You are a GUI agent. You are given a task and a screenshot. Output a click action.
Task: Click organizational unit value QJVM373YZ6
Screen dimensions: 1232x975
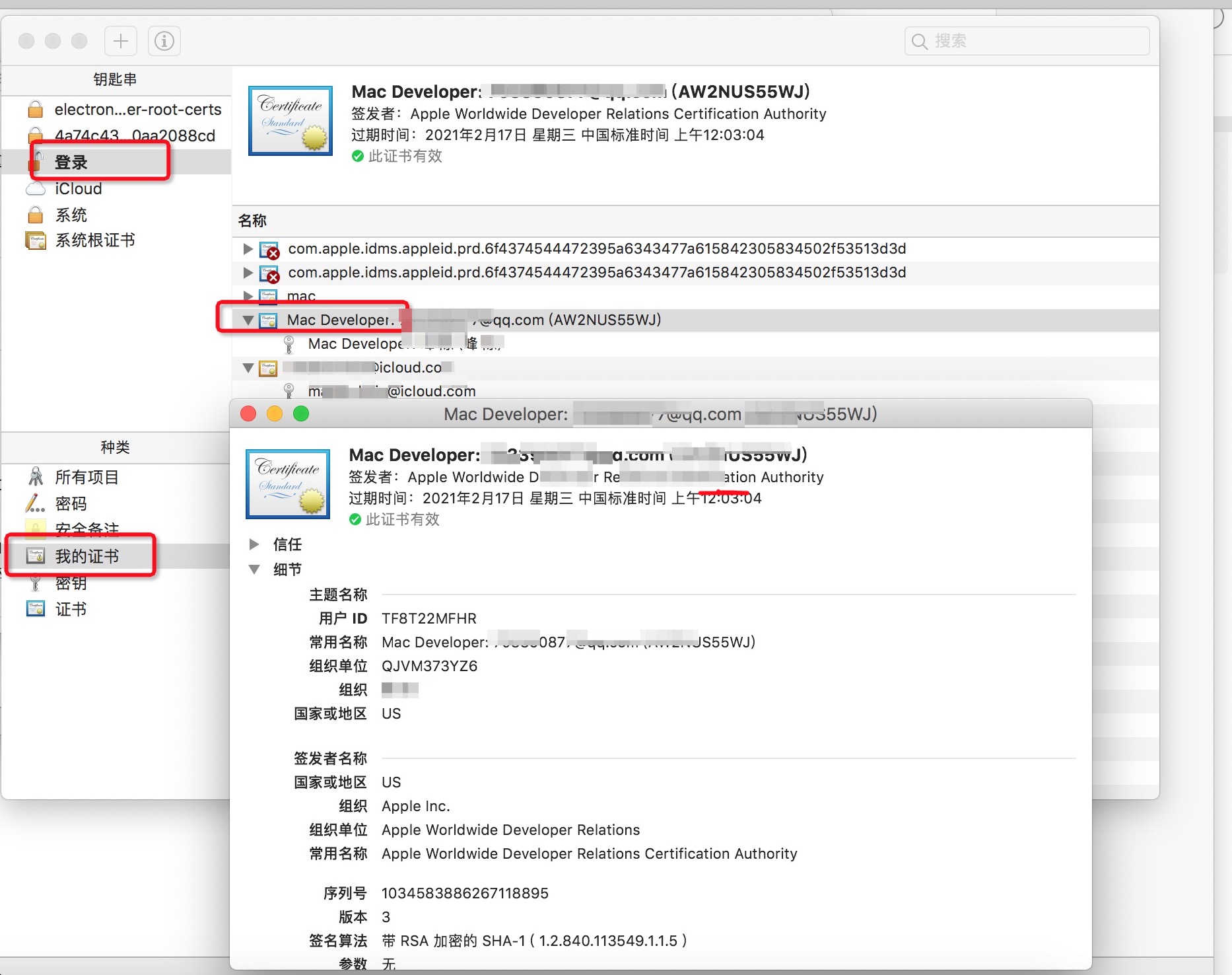[430, 666]
